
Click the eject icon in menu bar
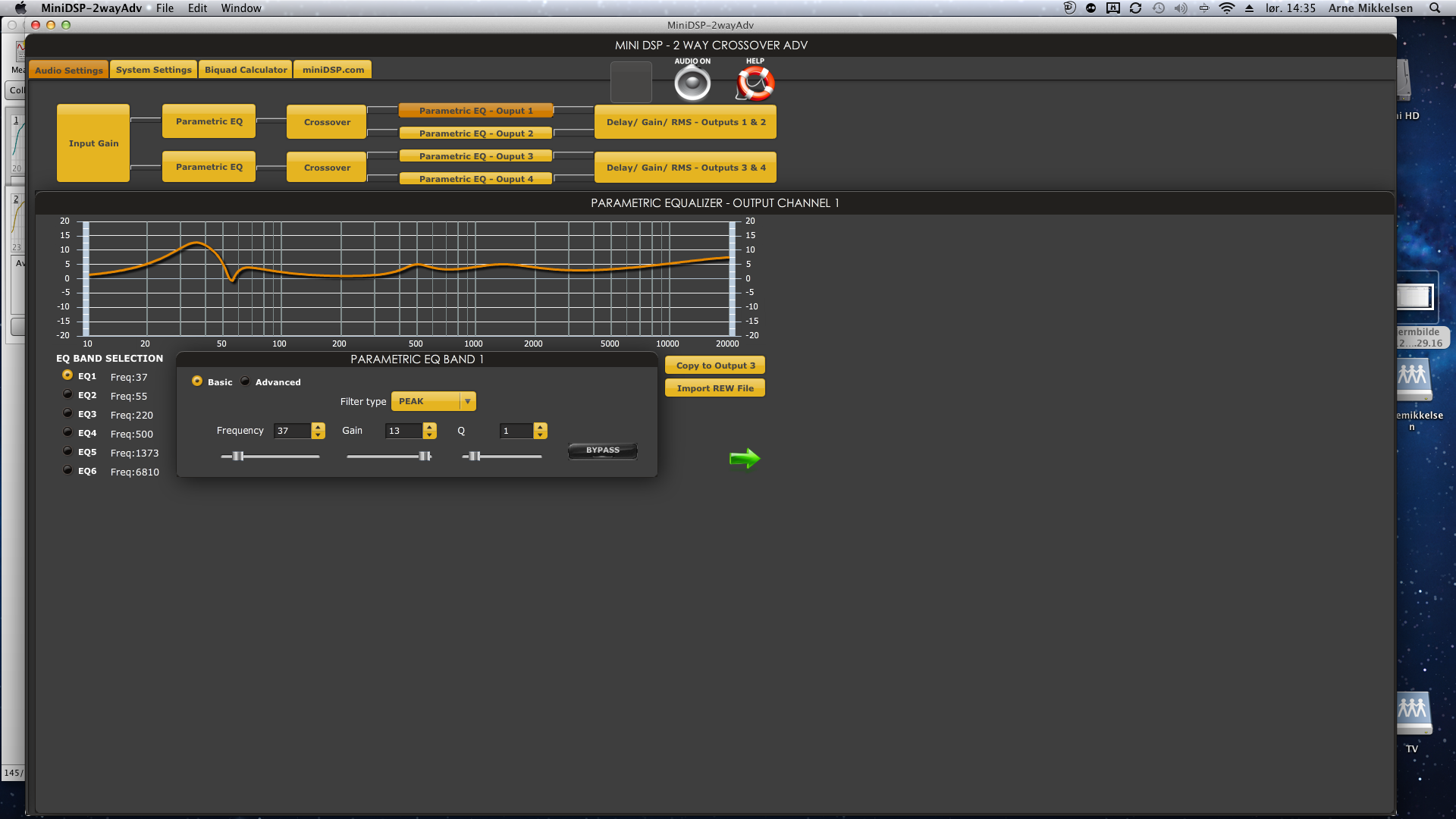pyautogui.click(x=1249, y=8)
